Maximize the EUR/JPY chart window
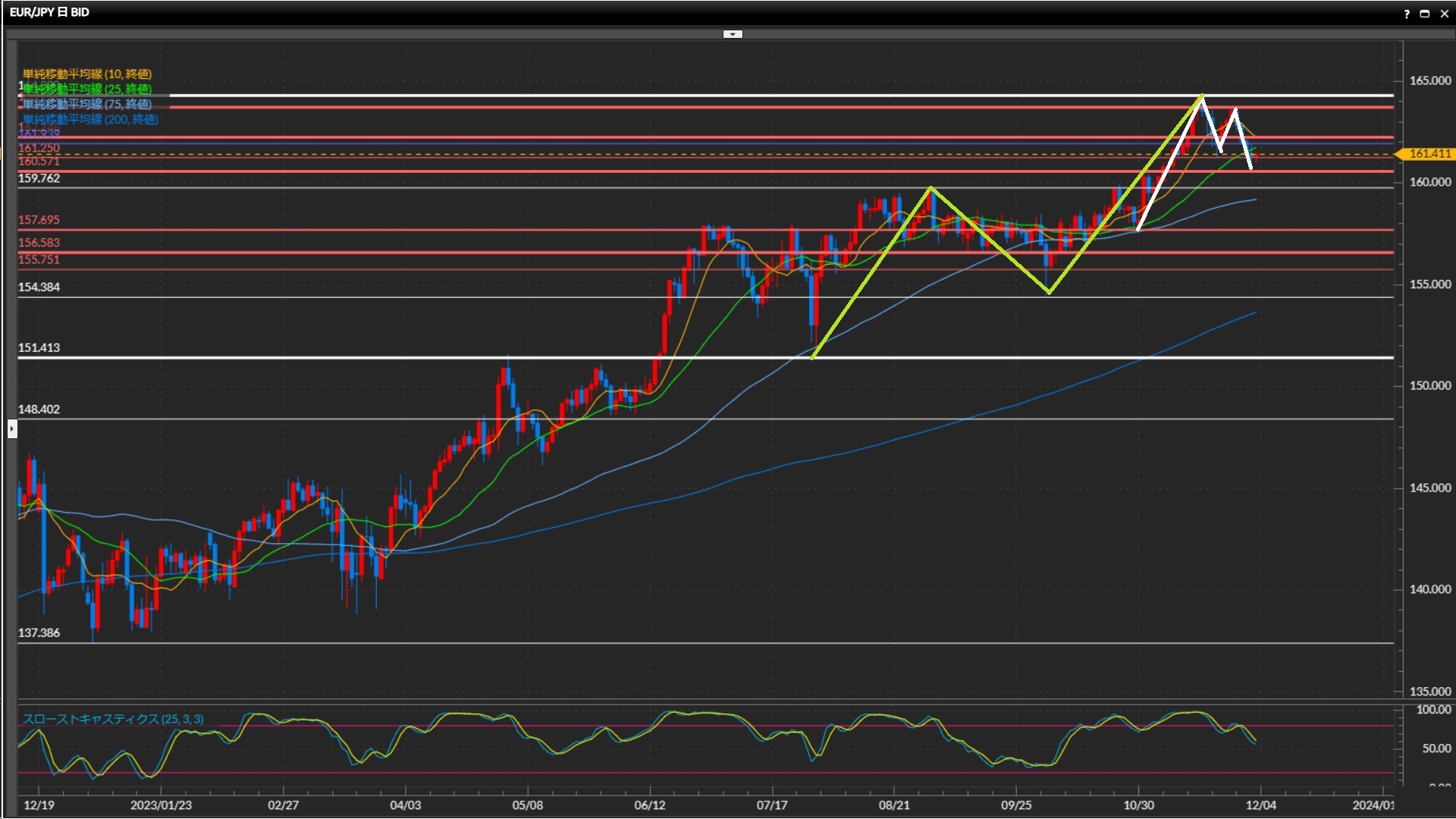1456x819 pixels. click(1424, 14)
